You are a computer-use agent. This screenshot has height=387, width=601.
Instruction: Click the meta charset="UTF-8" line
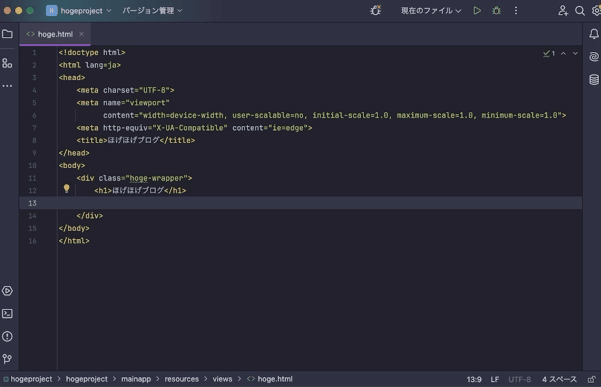tap(125, 90)
